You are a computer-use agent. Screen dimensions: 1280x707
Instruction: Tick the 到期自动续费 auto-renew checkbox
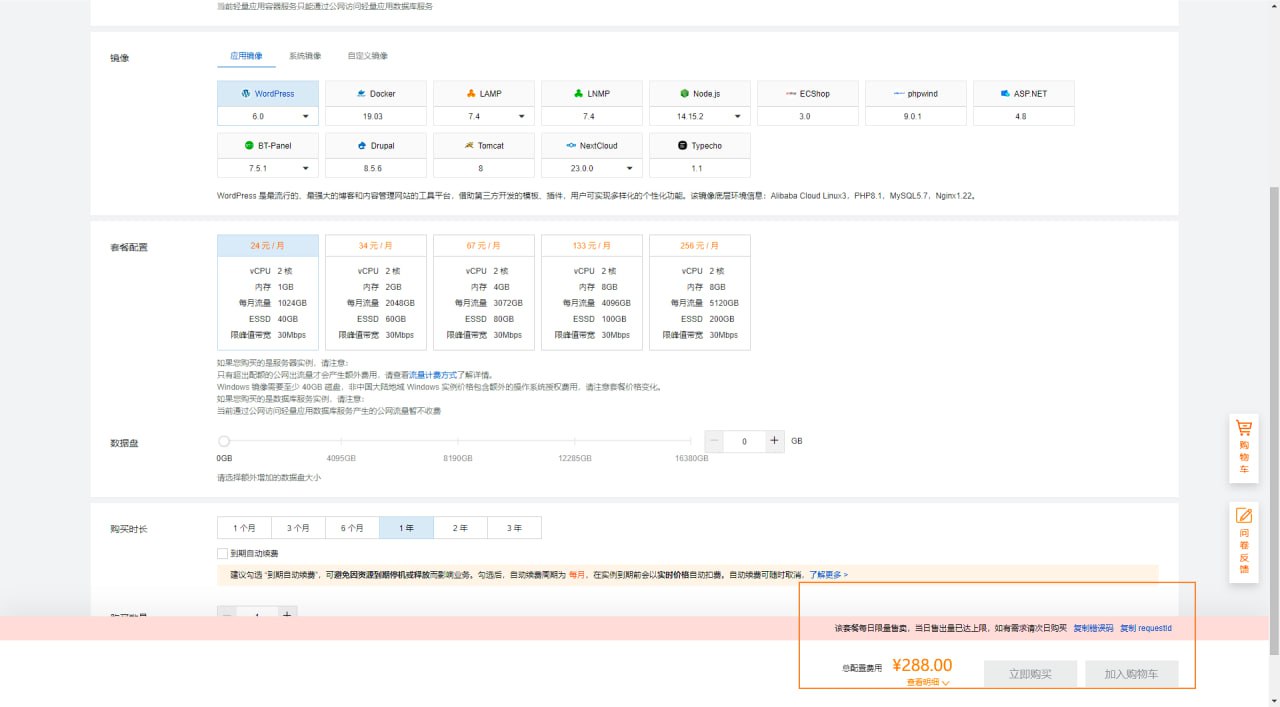pos(222,553)
